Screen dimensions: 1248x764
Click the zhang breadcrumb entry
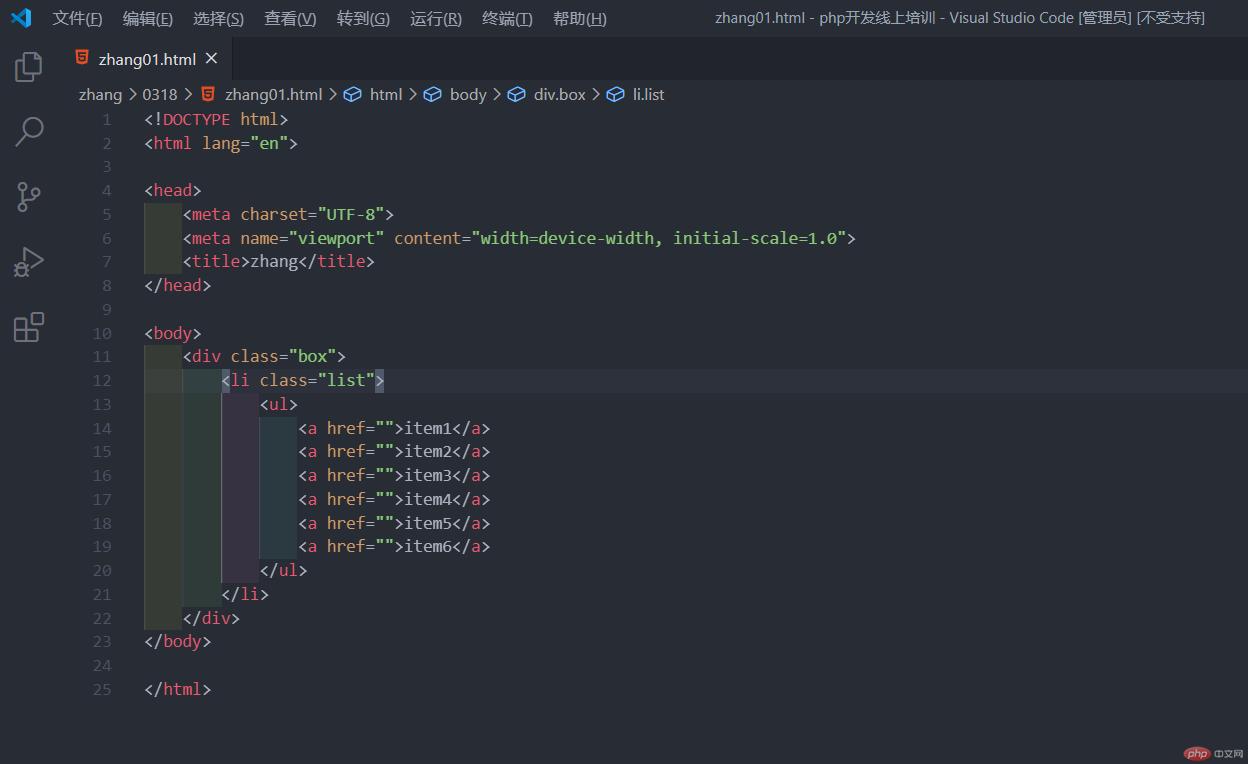point(100,94)
